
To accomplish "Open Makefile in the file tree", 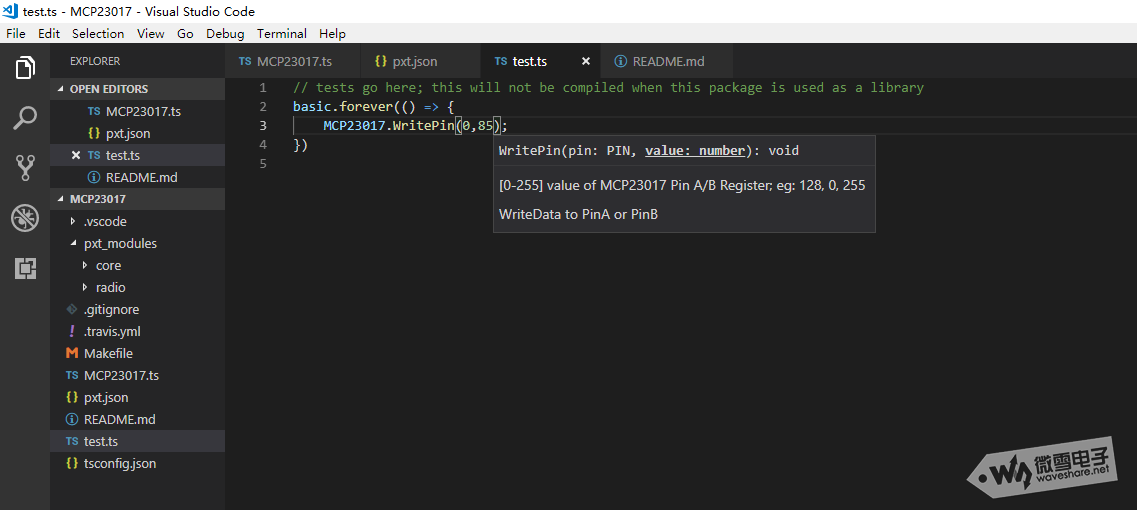I will (x=138, y=353).
